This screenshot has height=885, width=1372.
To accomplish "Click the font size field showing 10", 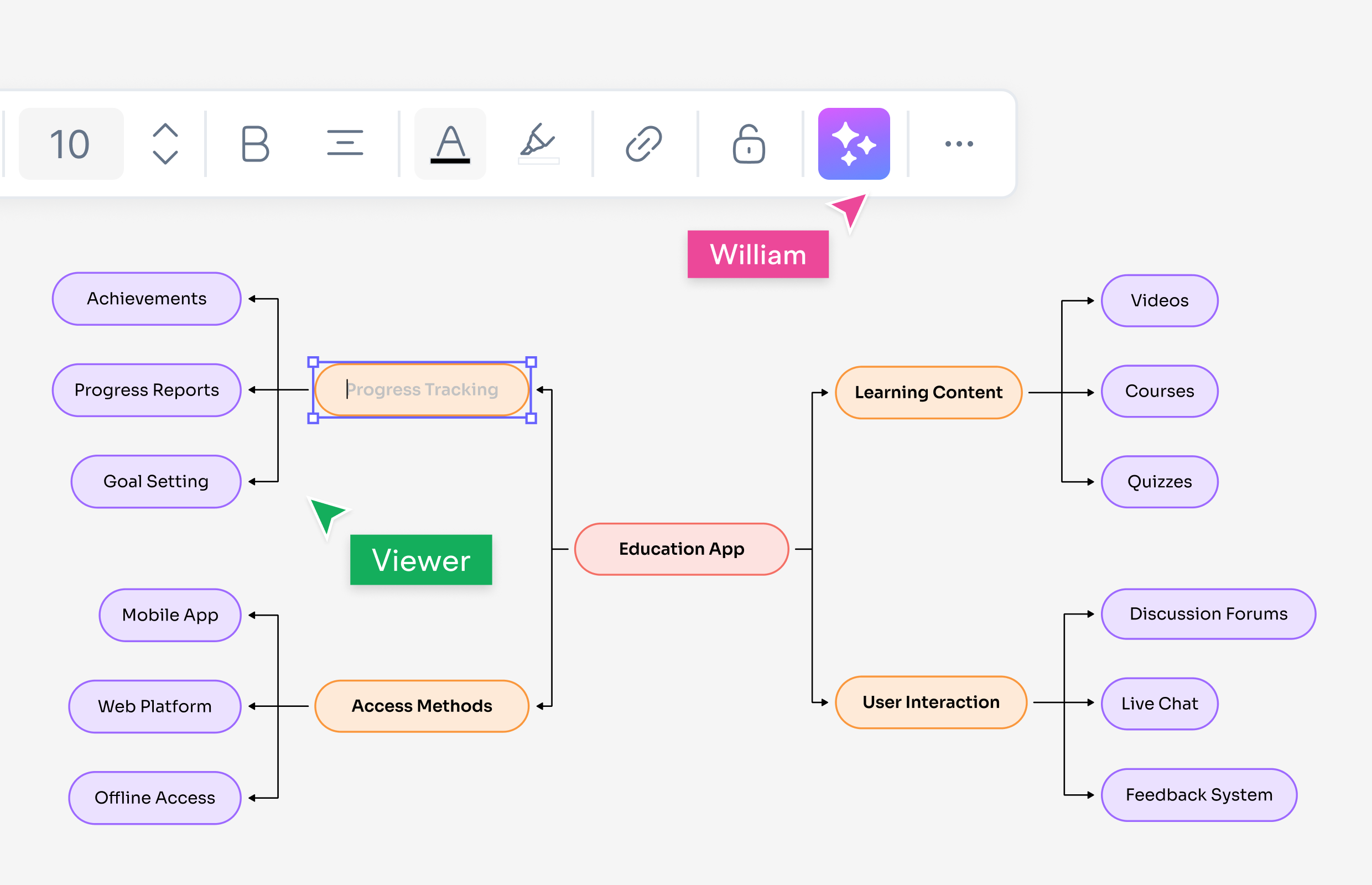I will pyautogui.click(x=71, y=144).
